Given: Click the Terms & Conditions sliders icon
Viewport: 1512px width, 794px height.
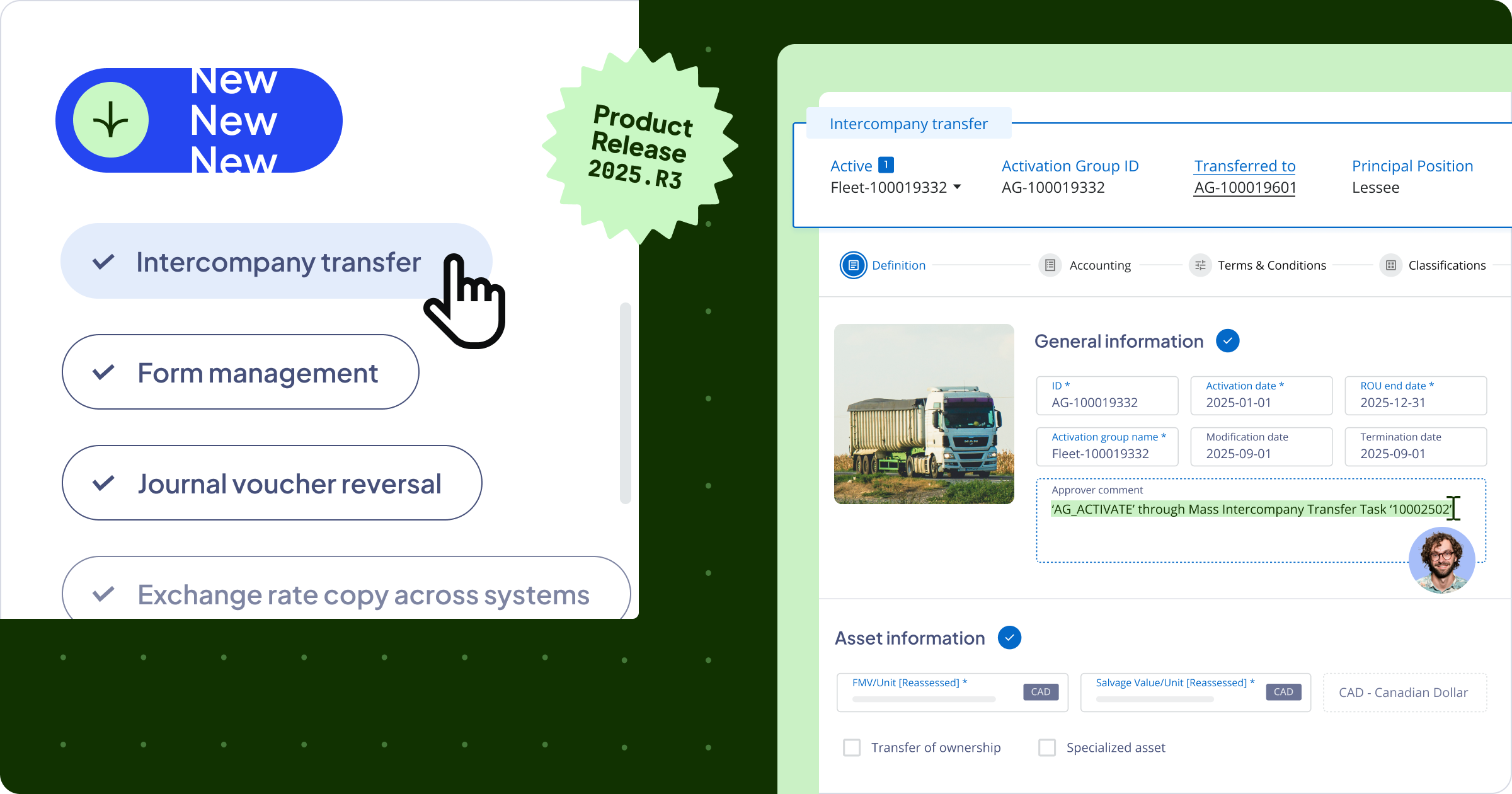Looking at the screenshot, I should pyautogui.click(x=1200, y=265).
